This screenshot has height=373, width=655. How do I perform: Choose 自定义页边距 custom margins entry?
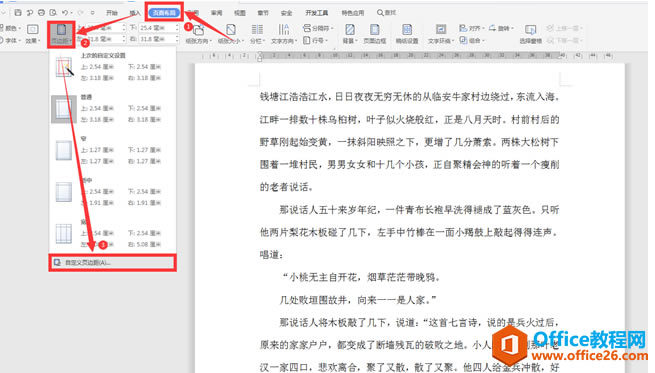point(112,263)
